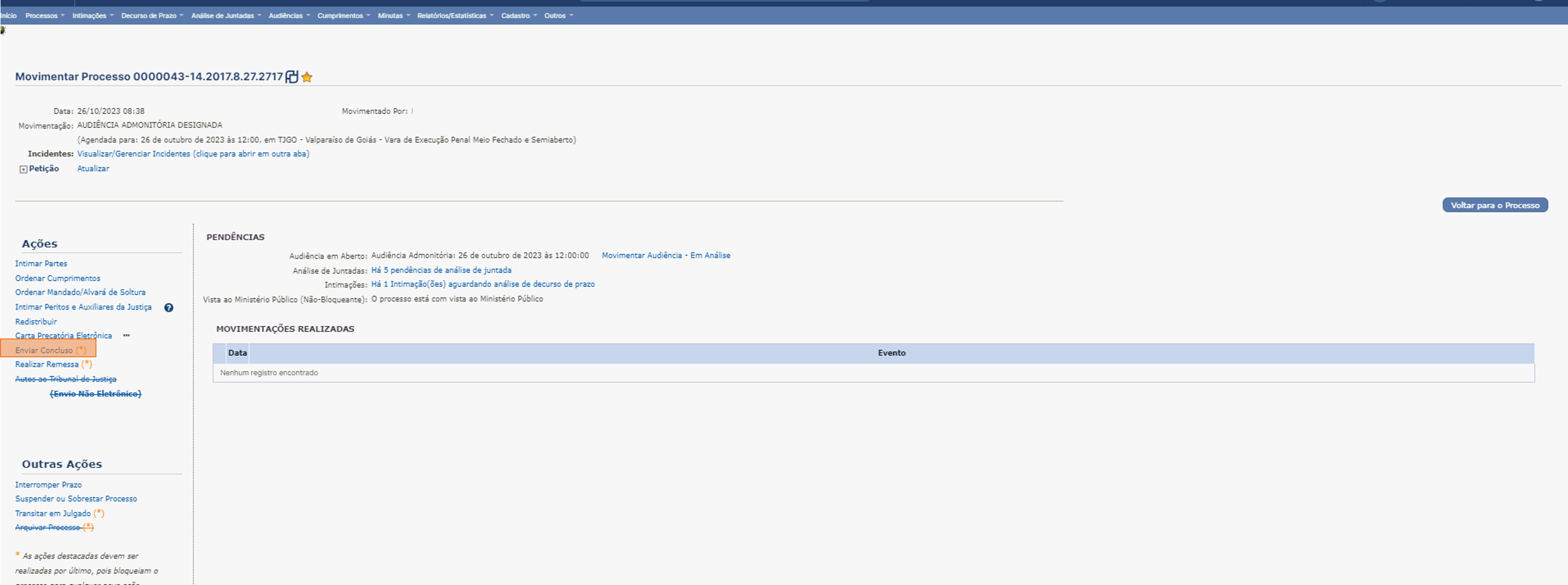Open the 5 pendências de análise de juntada
1568x585 pixels.
441,270
